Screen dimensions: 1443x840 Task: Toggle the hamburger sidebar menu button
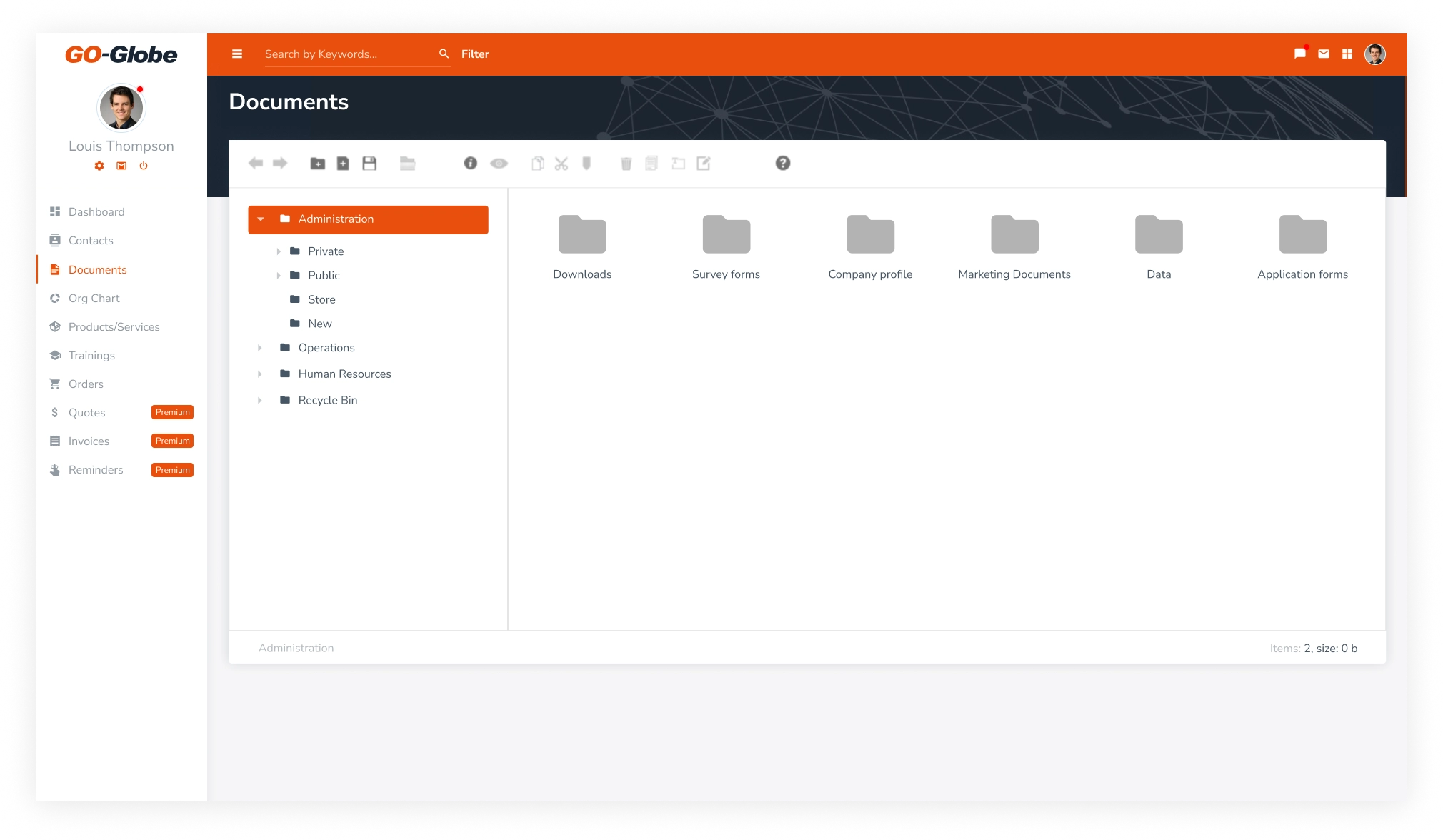[237, 54]
